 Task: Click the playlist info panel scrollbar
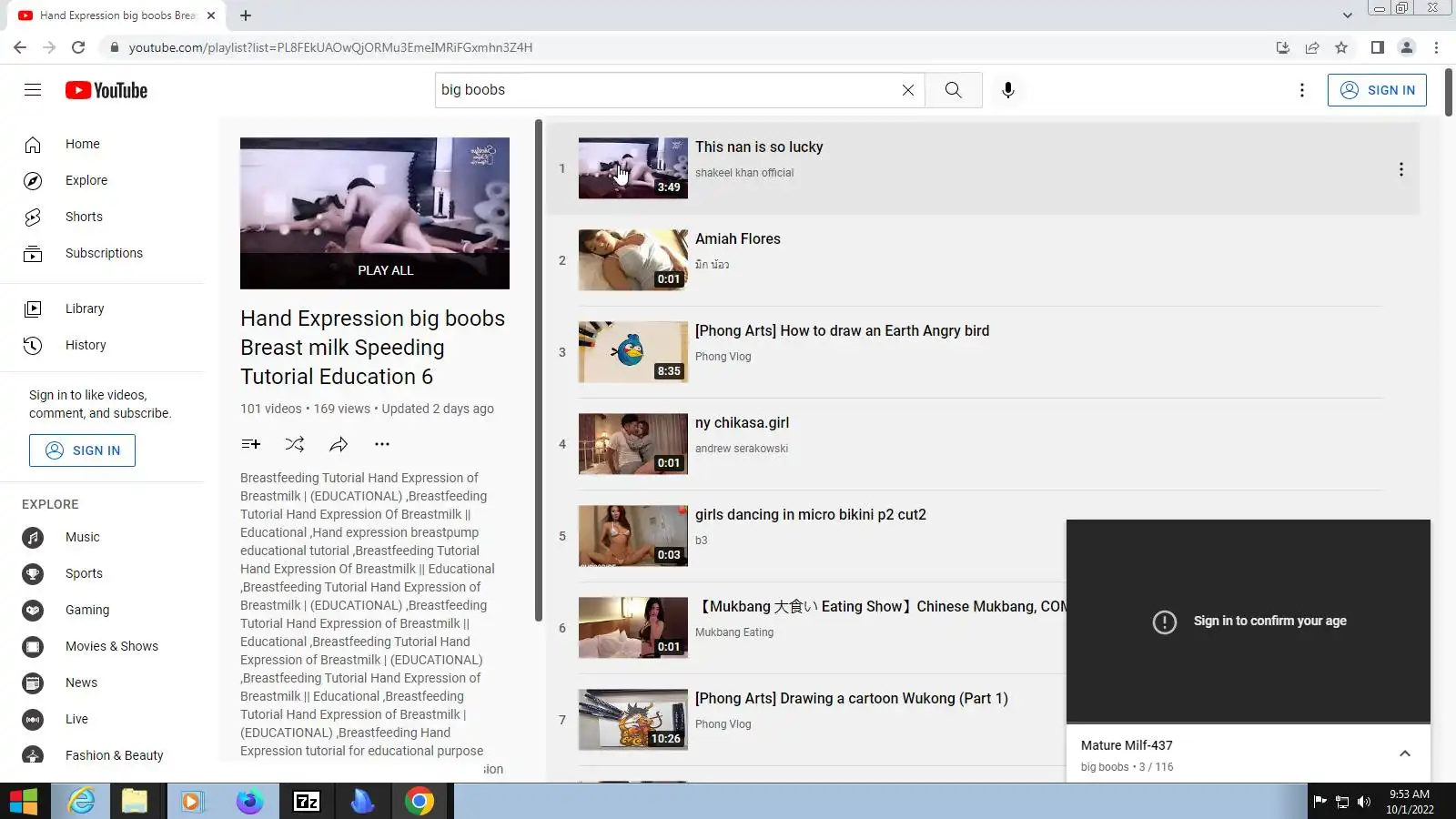539,370
